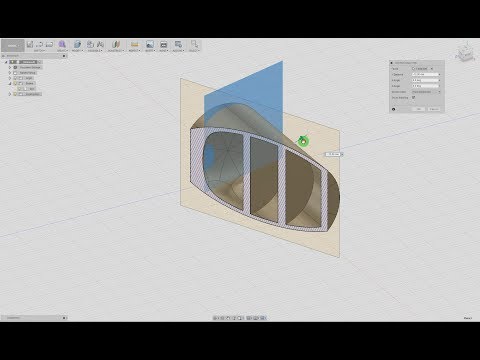
Task: Open the CREATE menu
Action: pyautogui.click(x=62, y=51)
